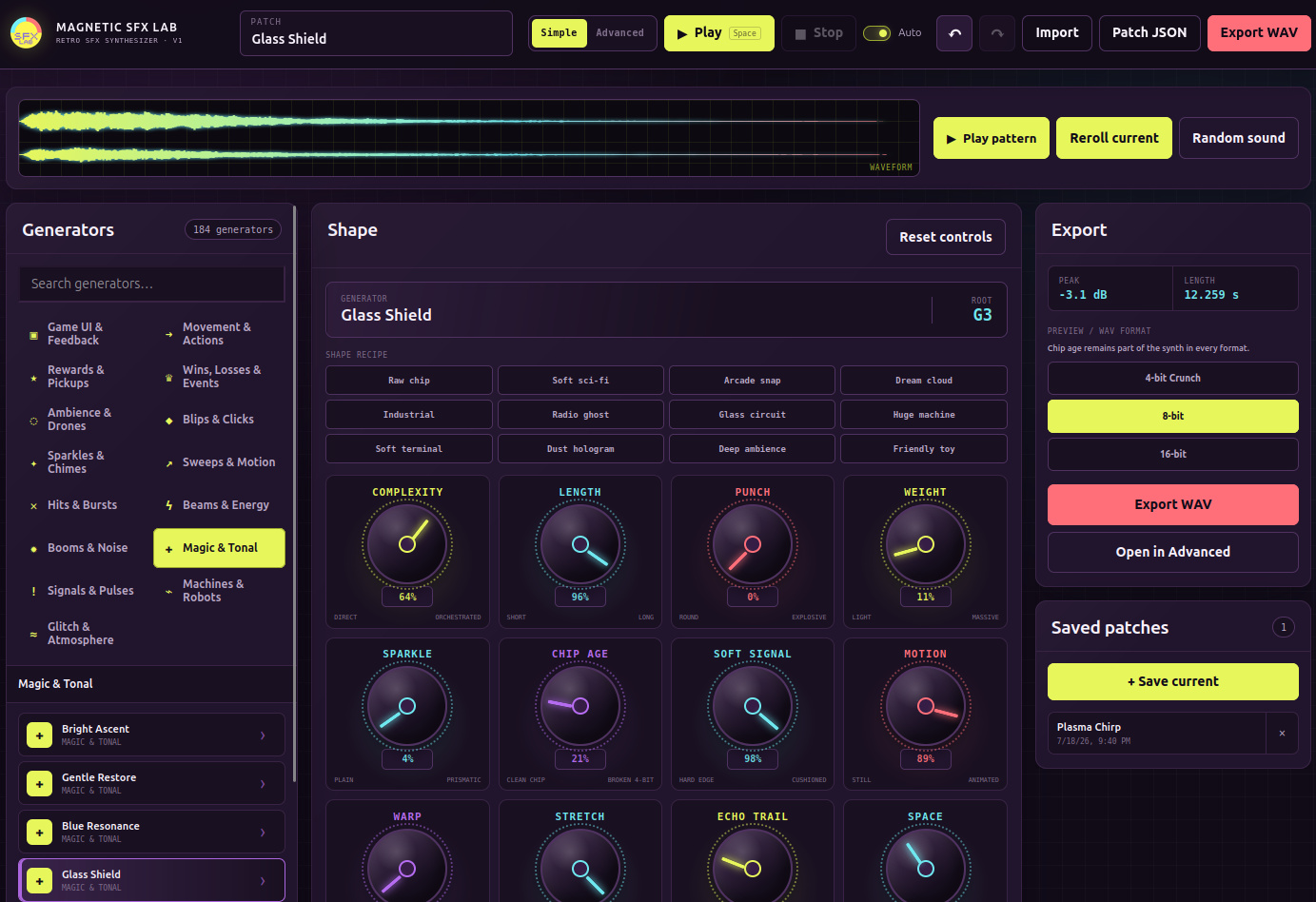Click the Beams & Energy lightning icon

click(x=168, y=506)
